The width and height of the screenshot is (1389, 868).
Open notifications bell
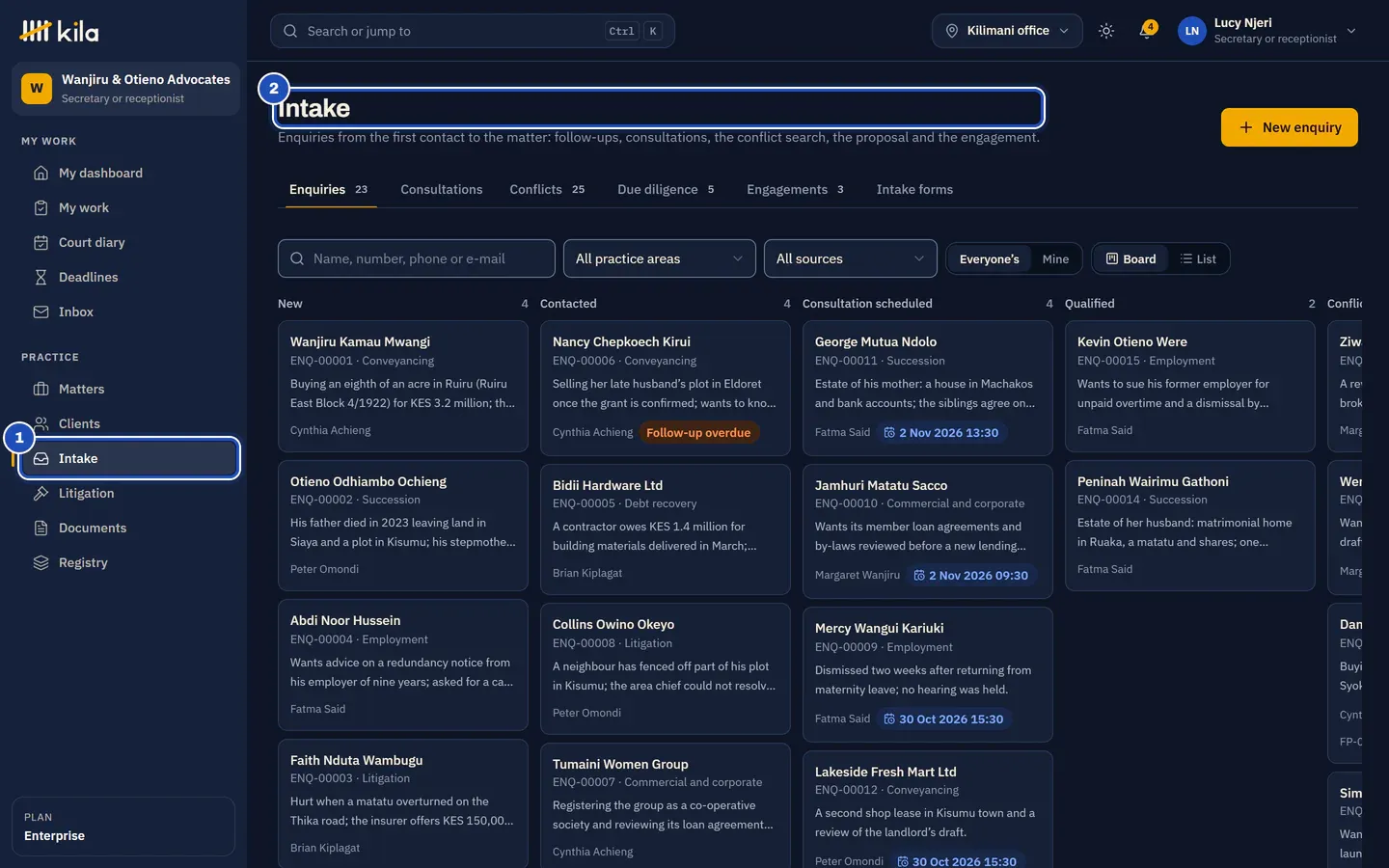point(1146,31)
